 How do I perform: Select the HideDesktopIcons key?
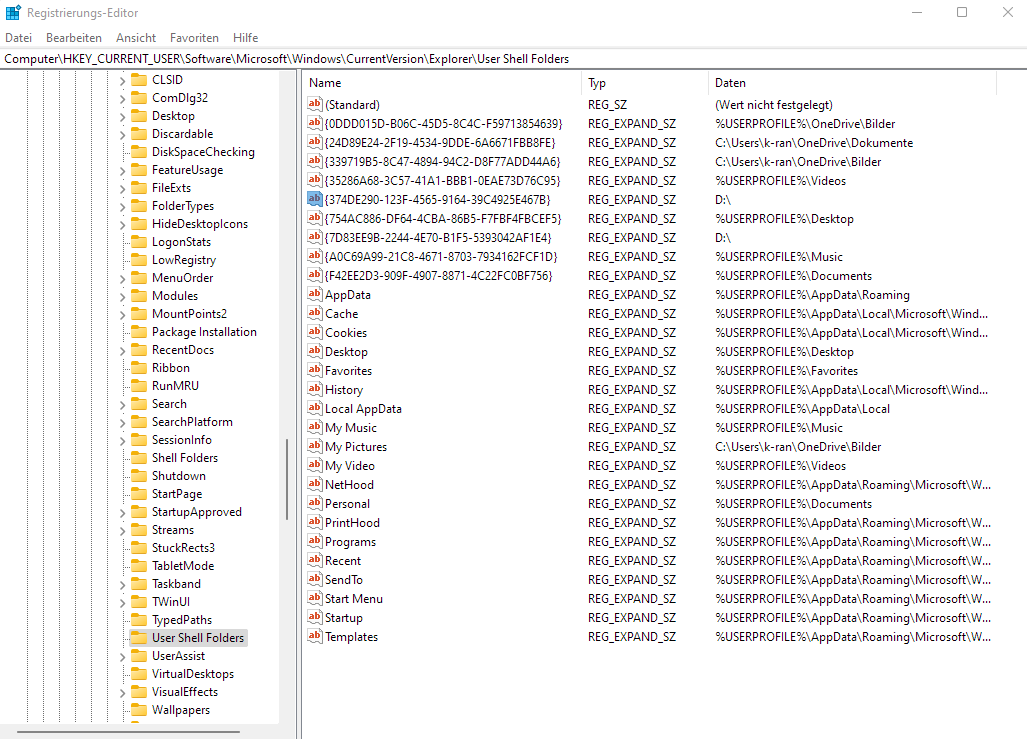tap(200, 224)
